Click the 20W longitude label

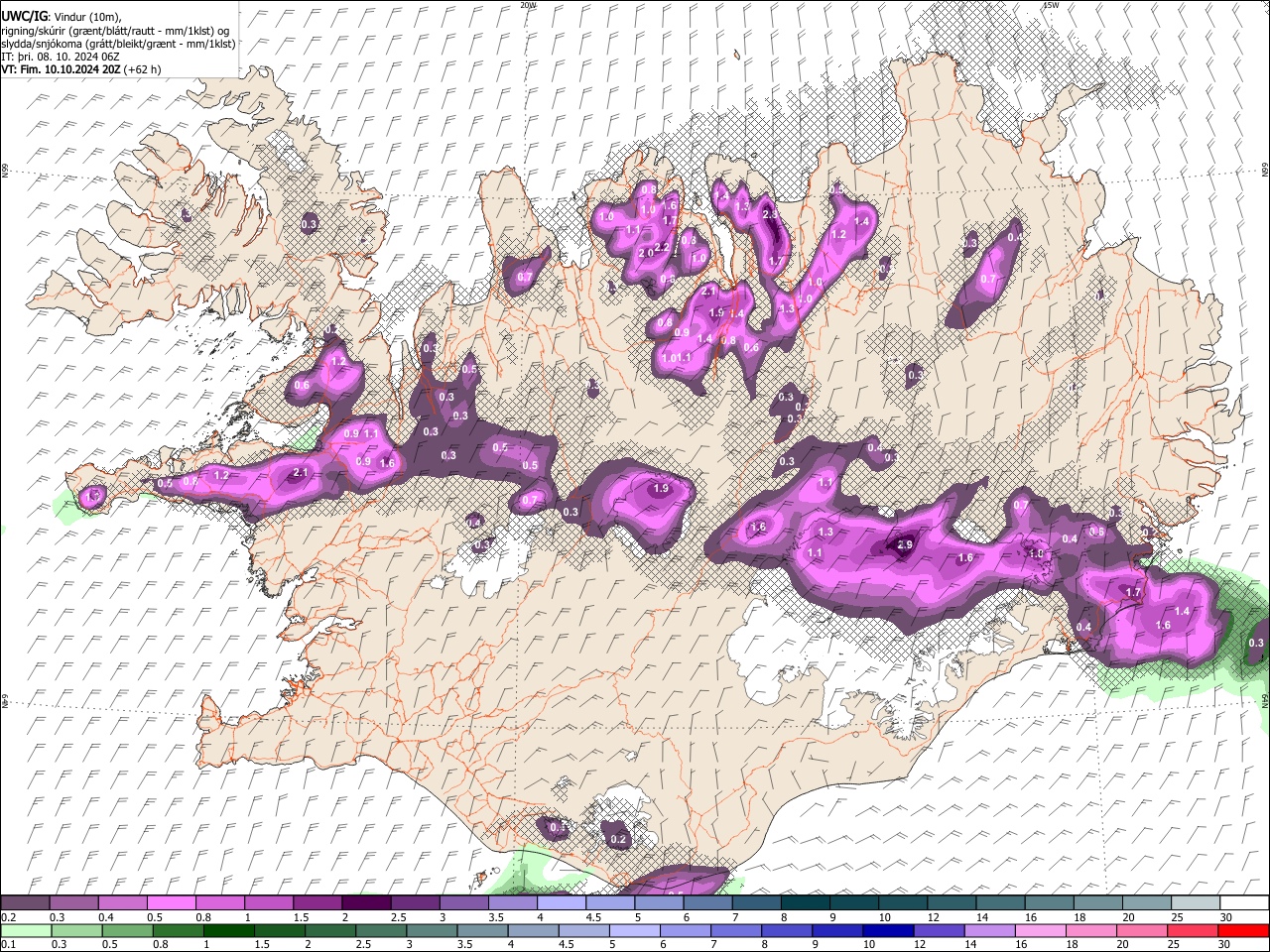point(528,5)
